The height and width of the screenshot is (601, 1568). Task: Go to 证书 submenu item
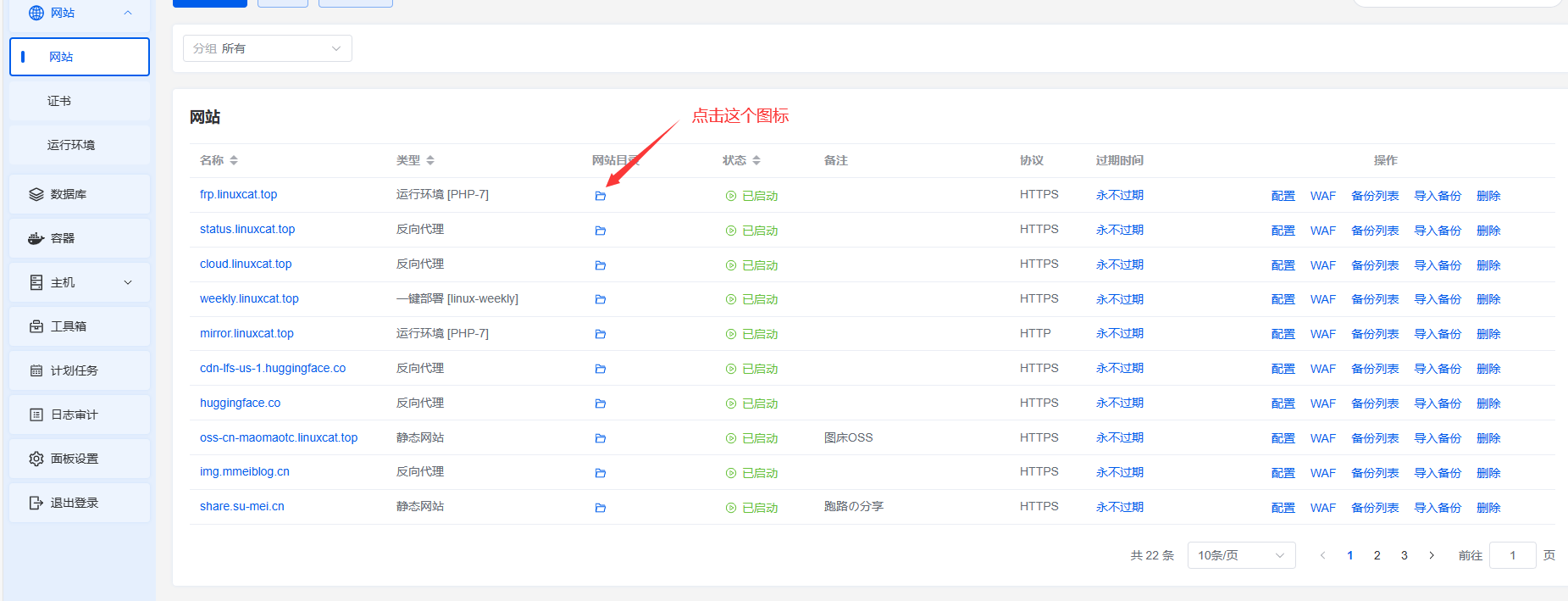(59, 101)
